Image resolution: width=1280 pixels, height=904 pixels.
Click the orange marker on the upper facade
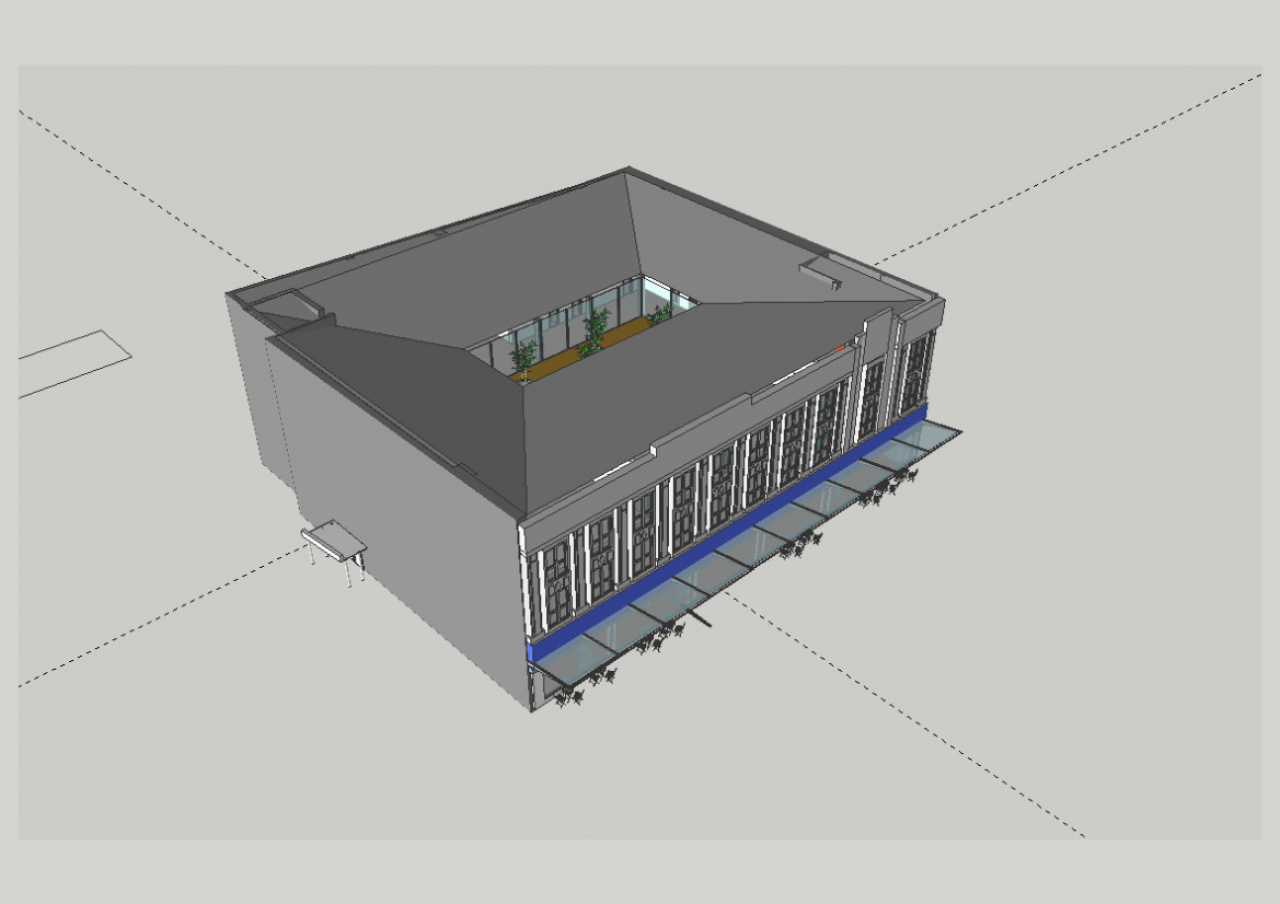tap(840, 348)
